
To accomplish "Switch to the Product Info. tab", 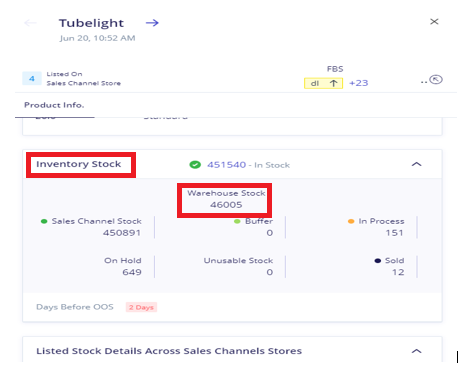I will [x=54, y=105].
